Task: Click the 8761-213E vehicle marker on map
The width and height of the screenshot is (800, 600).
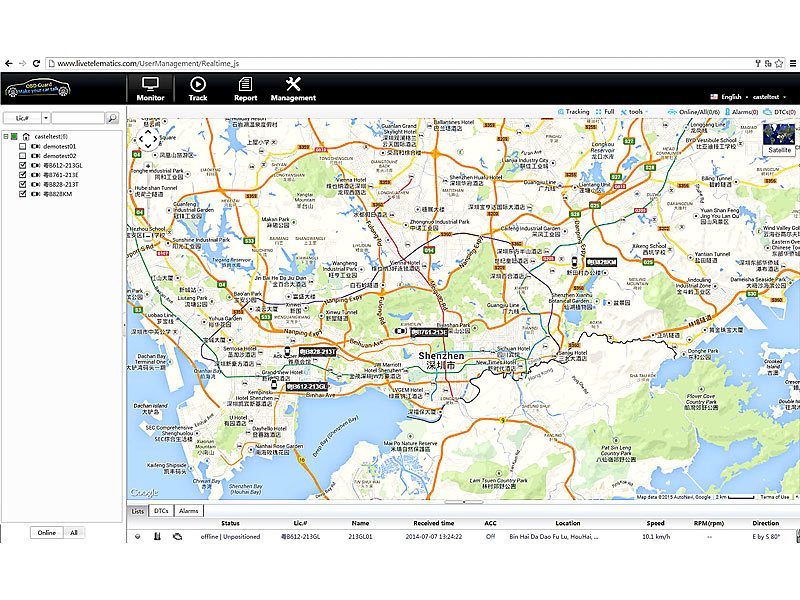Action: tap(401, 332)
